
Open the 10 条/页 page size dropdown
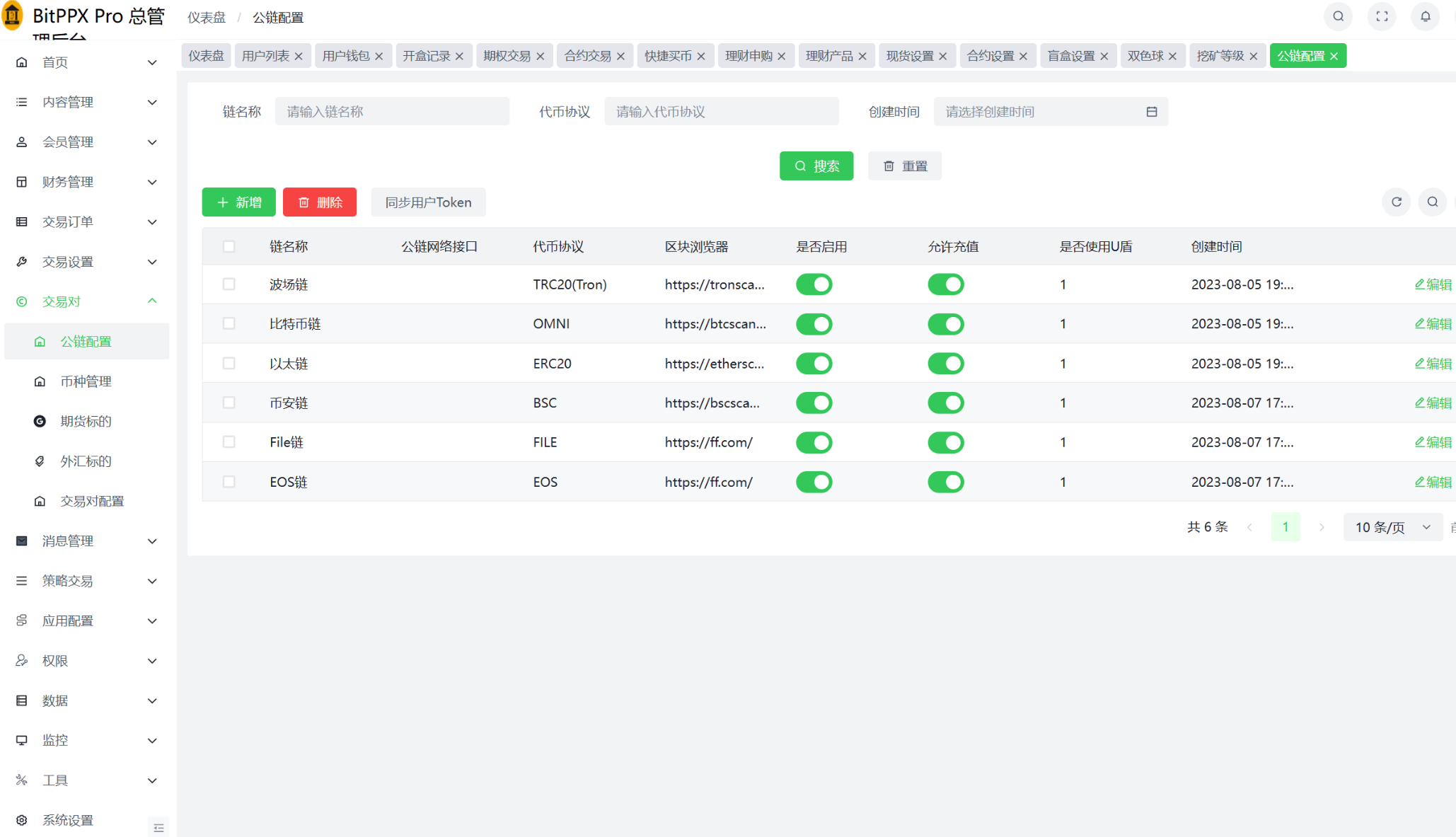click(1392, 527)
